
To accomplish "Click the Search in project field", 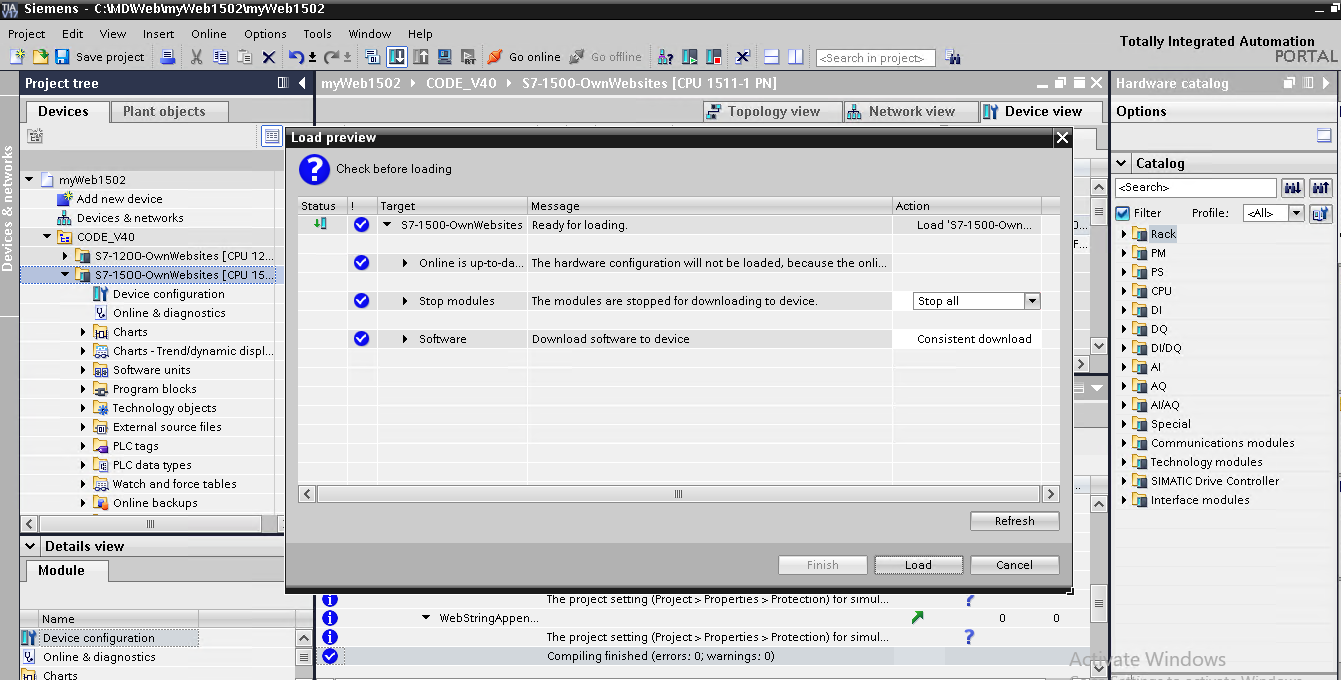I will click(875, 58).
